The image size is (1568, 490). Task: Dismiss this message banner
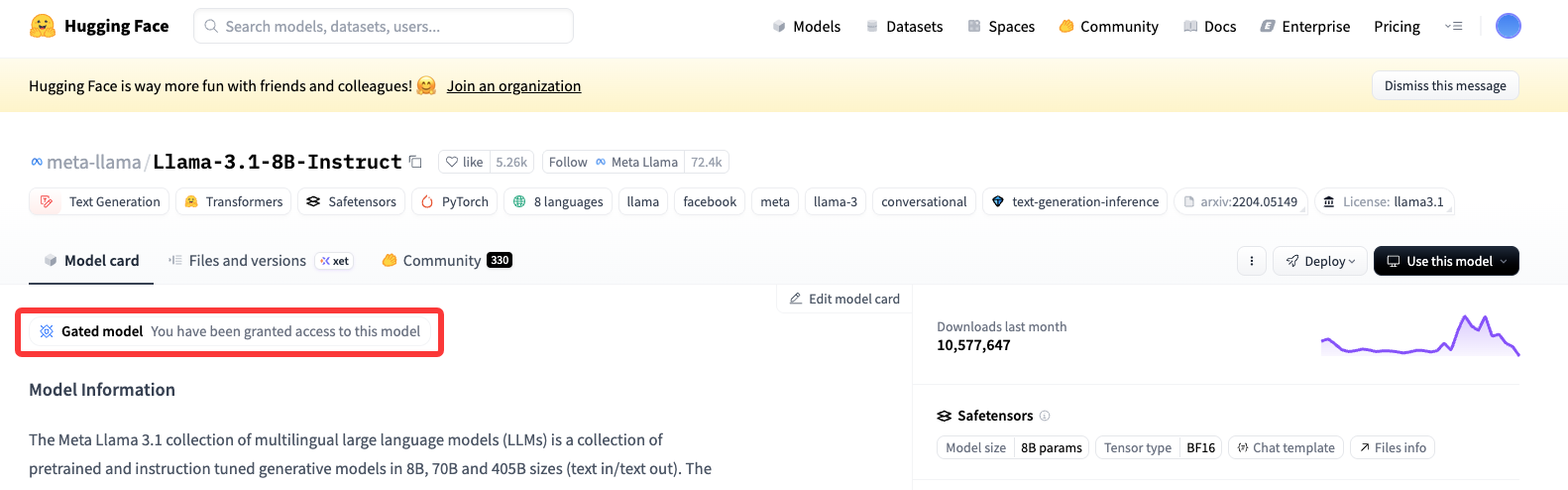click(1445, 85)
